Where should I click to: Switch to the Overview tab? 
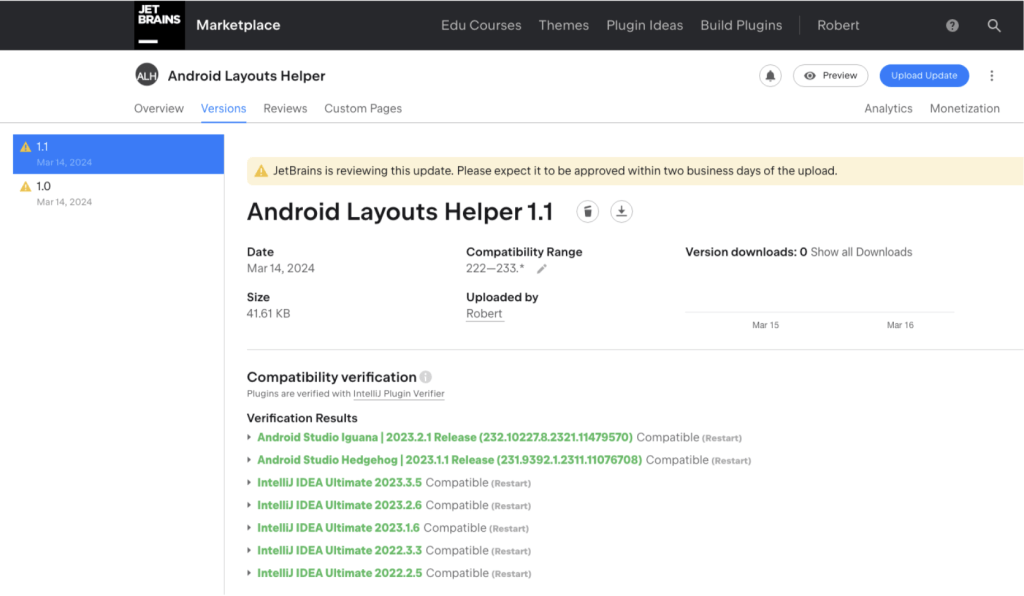coord(159,108)
